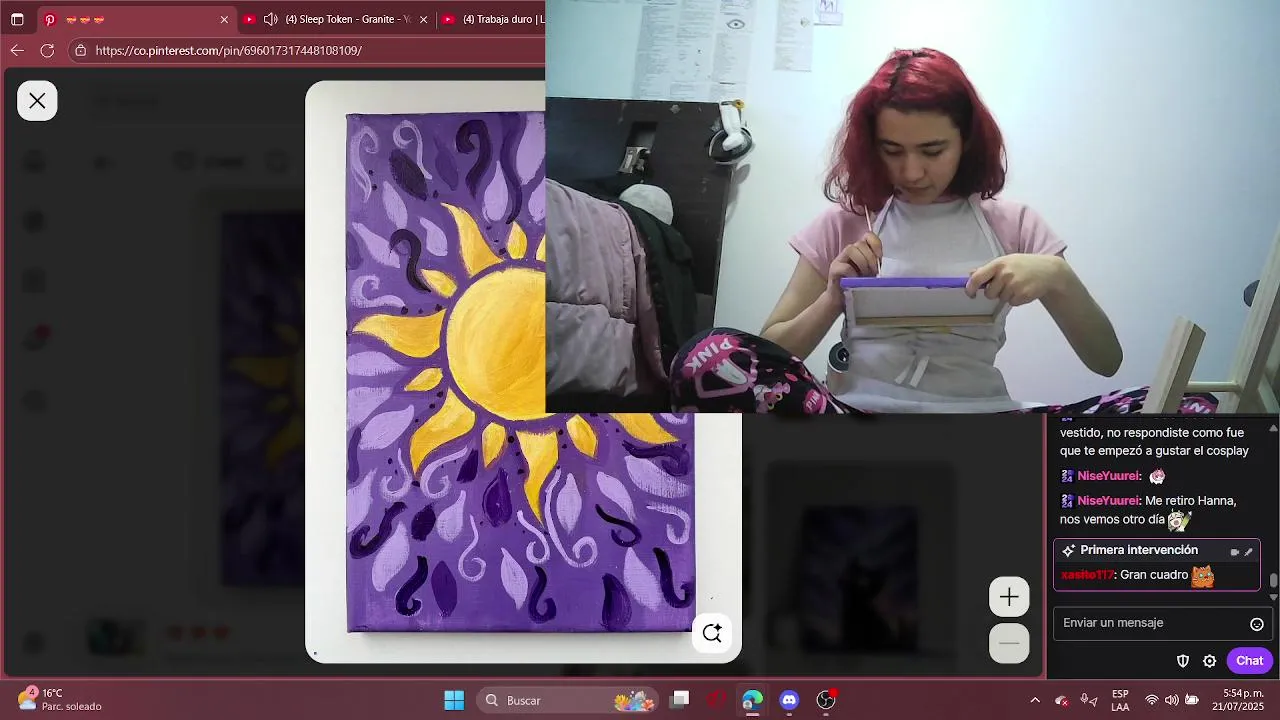Go back in the browser
The width and height of the screenshot is (1280, 720).
17,50
